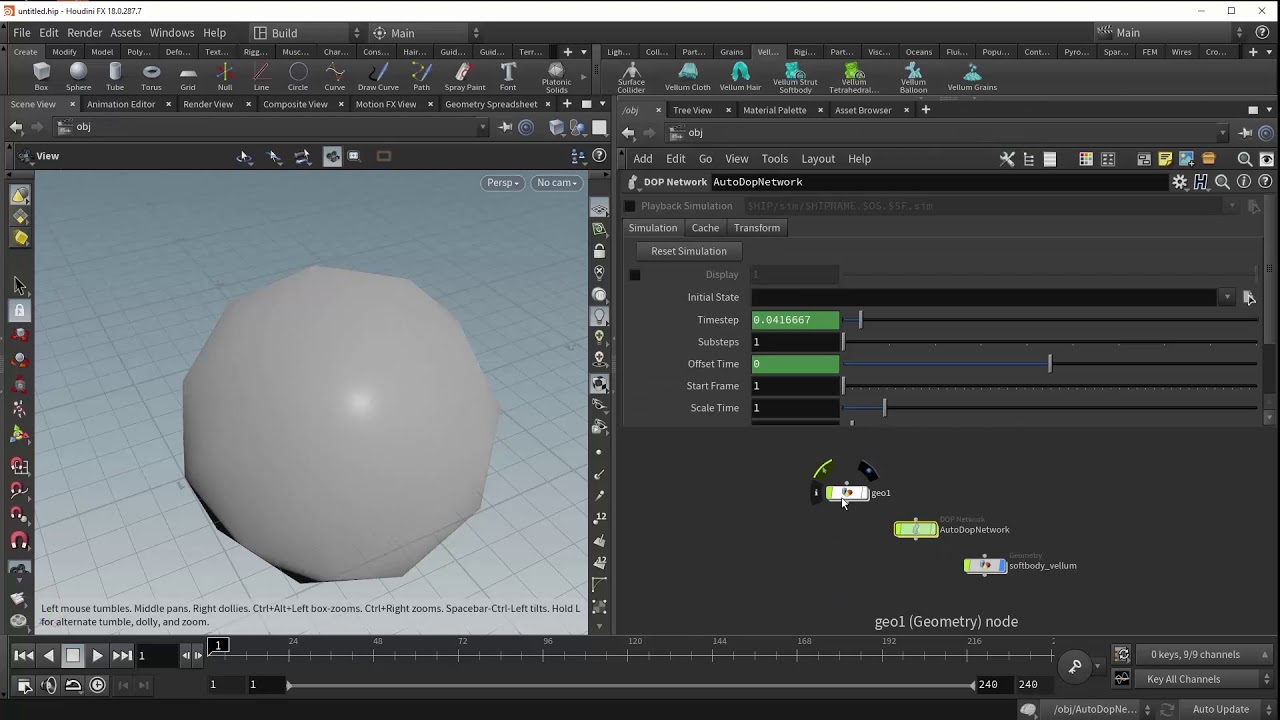Click the Reset Simulation button

[x=688, y=251]
